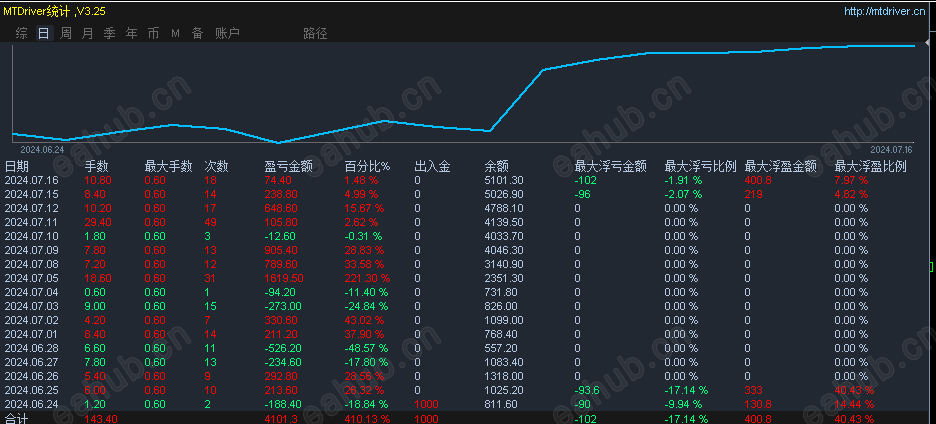The height and width of the screenshot is (424, 936).
Task: Click the 最大浮亏金额 column header
Action: tap(611, 166)
